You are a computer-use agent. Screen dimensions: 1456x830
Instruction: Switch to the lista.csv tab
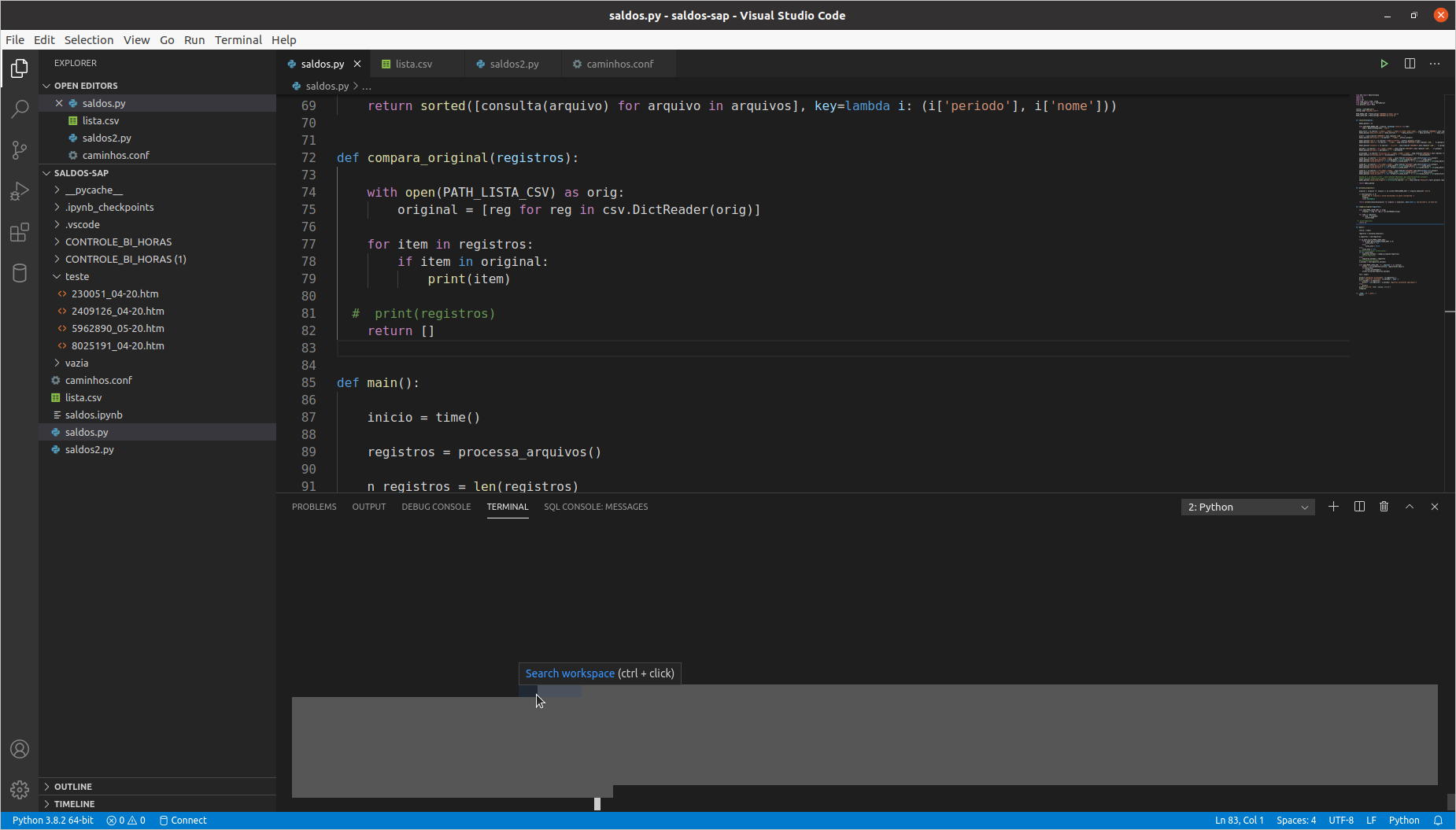click(x=414, y=64)
